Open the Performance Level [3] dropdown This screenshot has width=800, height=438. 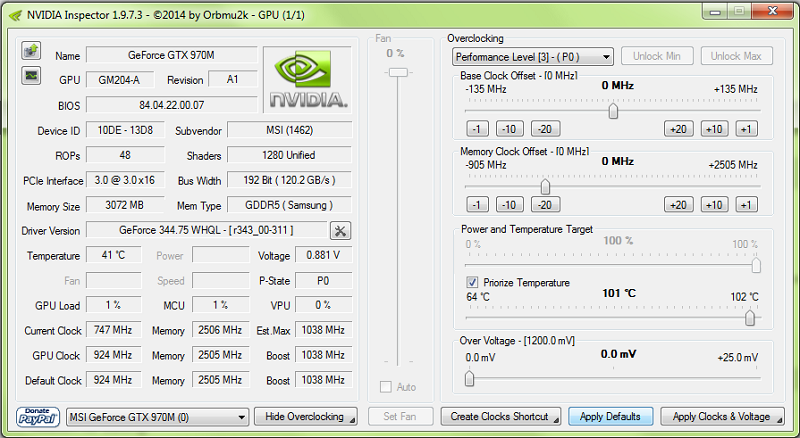point(533,57)
